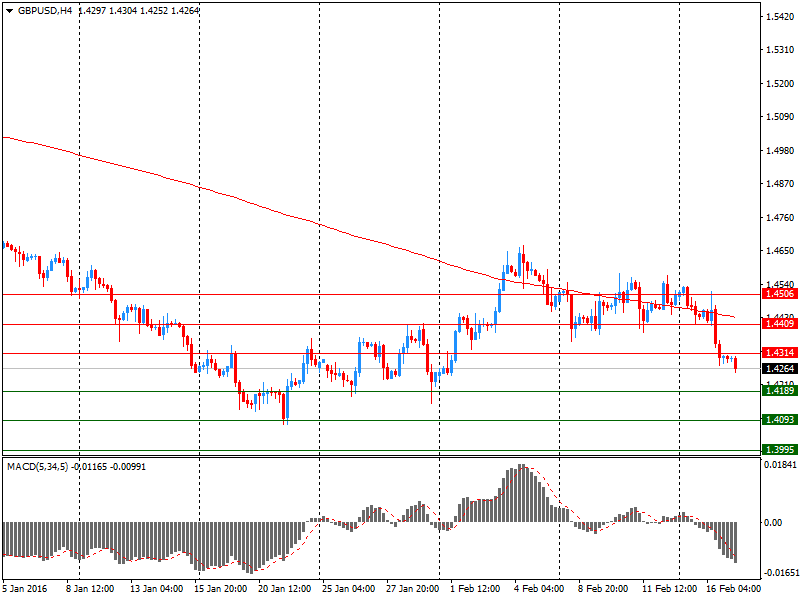Screen dimensions: 800x600
Task: Click the MACD(5,34,5) indicator label
Action: point(37,467)
